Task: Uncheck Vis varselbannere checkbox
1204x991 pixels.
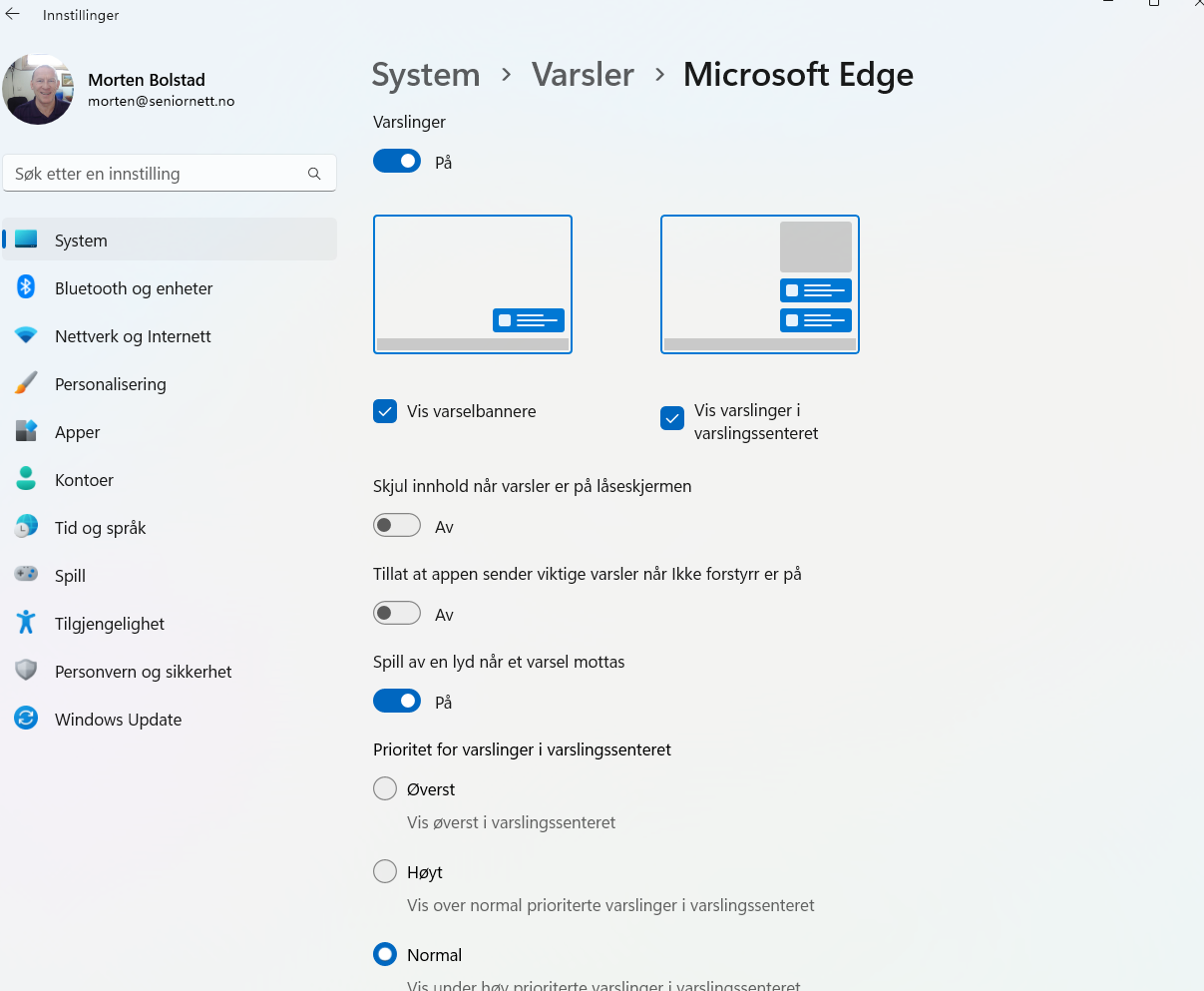Action: point(385,411)
